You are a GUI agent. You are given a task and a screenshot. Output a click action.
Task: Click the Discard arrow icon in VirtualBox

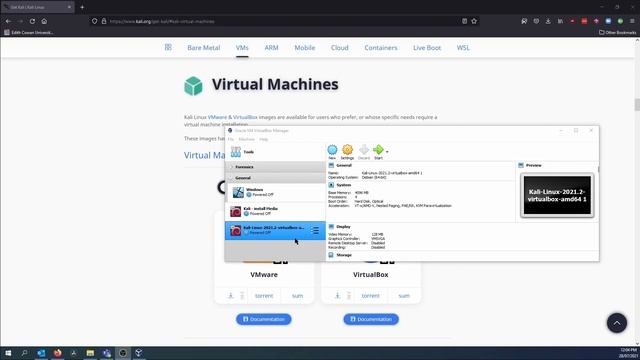[x=364, y=150]
